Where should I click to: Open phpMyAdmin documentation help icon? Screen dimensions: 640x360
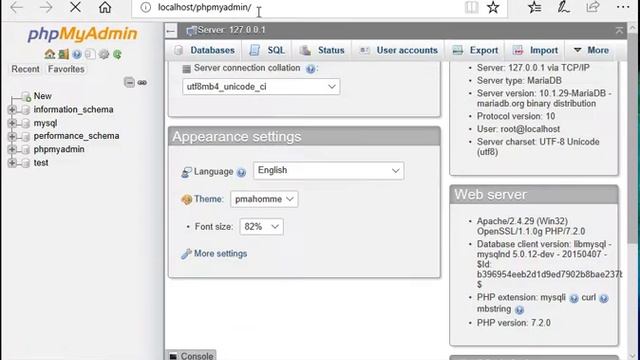tap(77, 54)
